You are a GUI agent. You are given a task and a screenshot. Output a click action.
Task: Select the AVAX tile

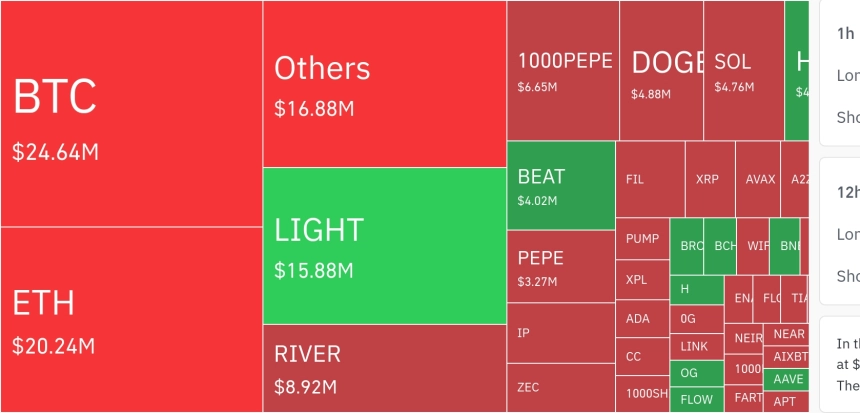[x=758, y=180]
